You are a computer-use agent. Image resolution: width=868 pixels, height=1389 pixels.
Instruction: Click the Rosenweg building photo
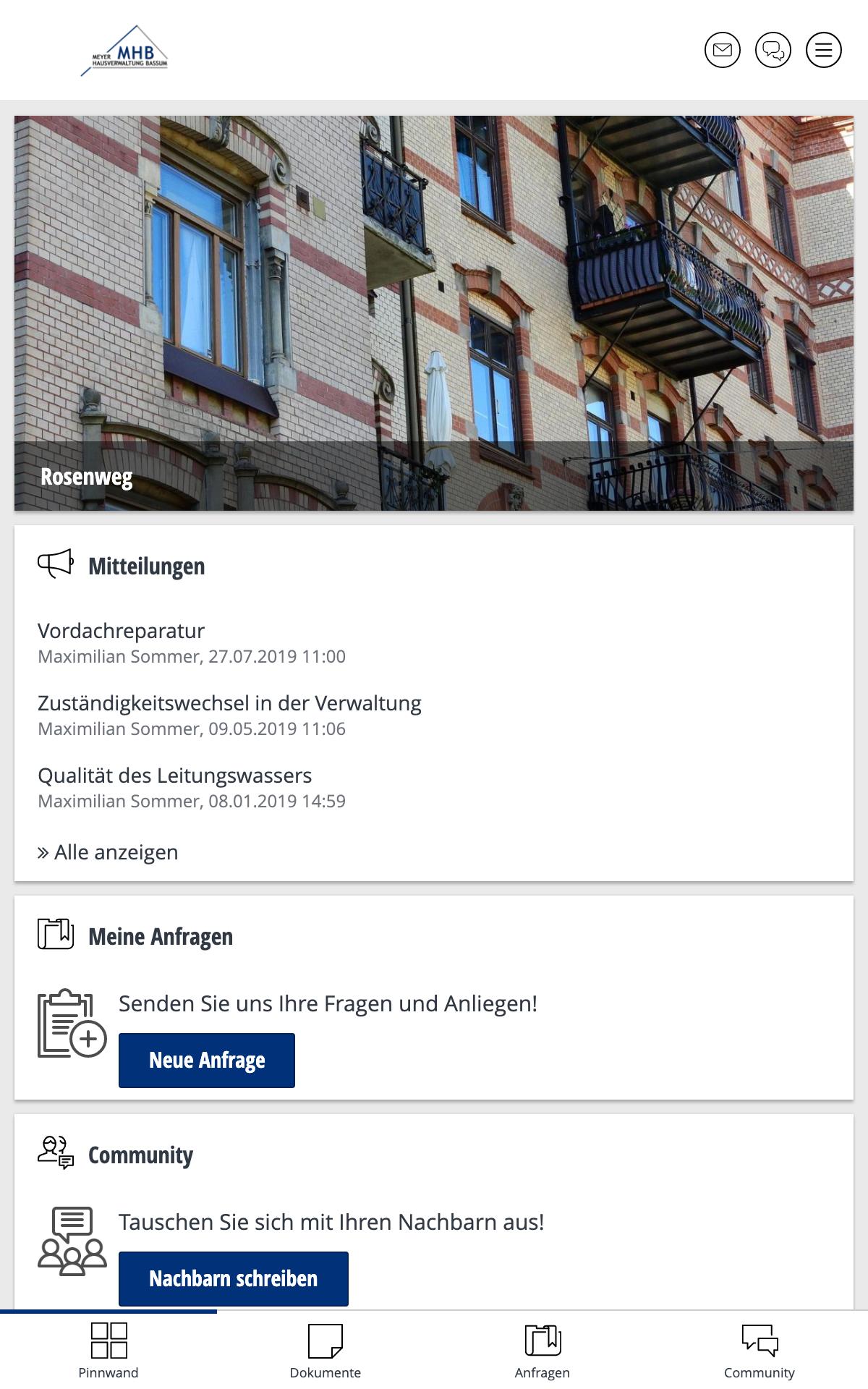pyautogui.click(x=434, y=313)
